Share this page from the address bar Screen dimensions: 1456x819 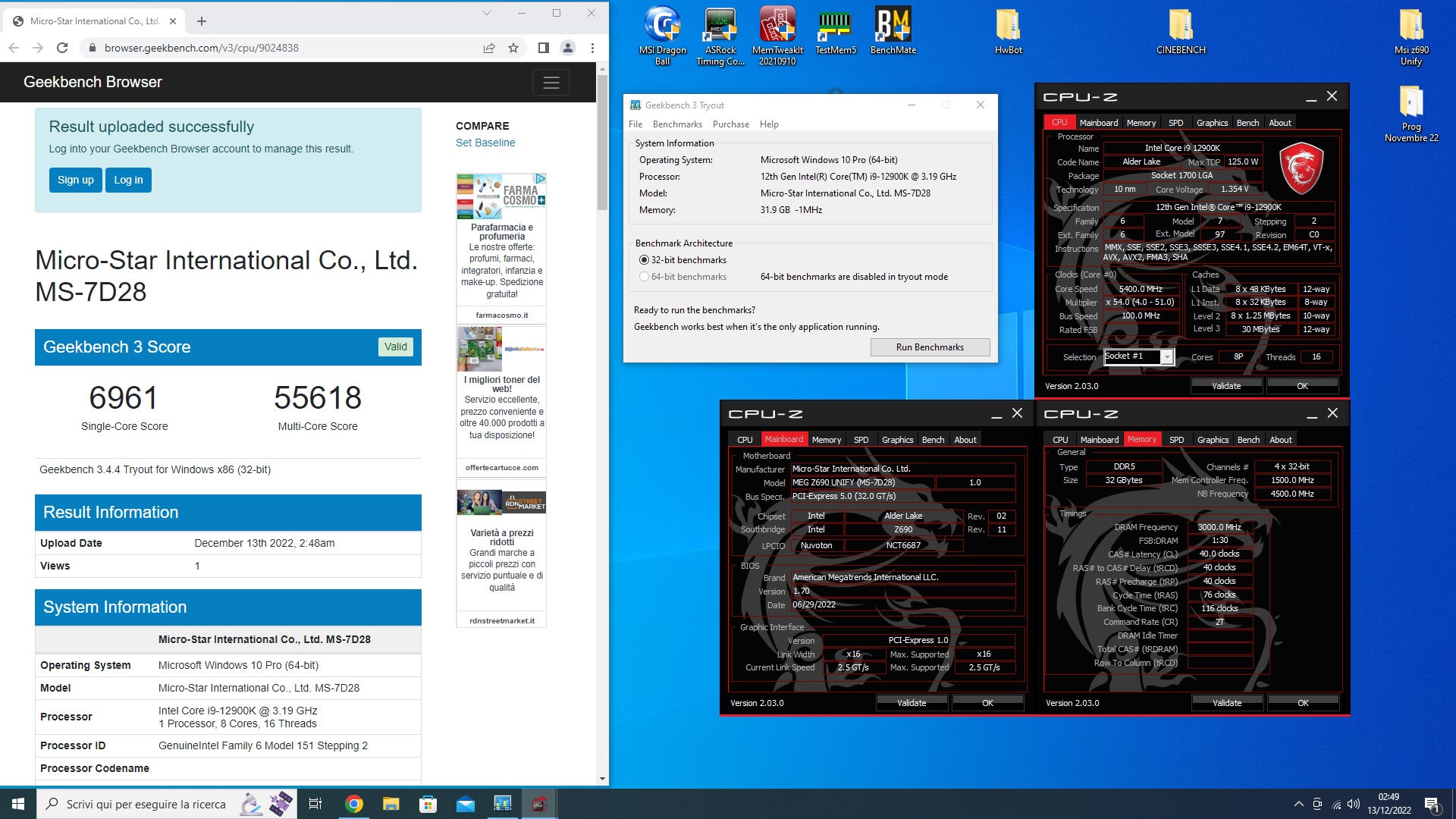[489, 48]
